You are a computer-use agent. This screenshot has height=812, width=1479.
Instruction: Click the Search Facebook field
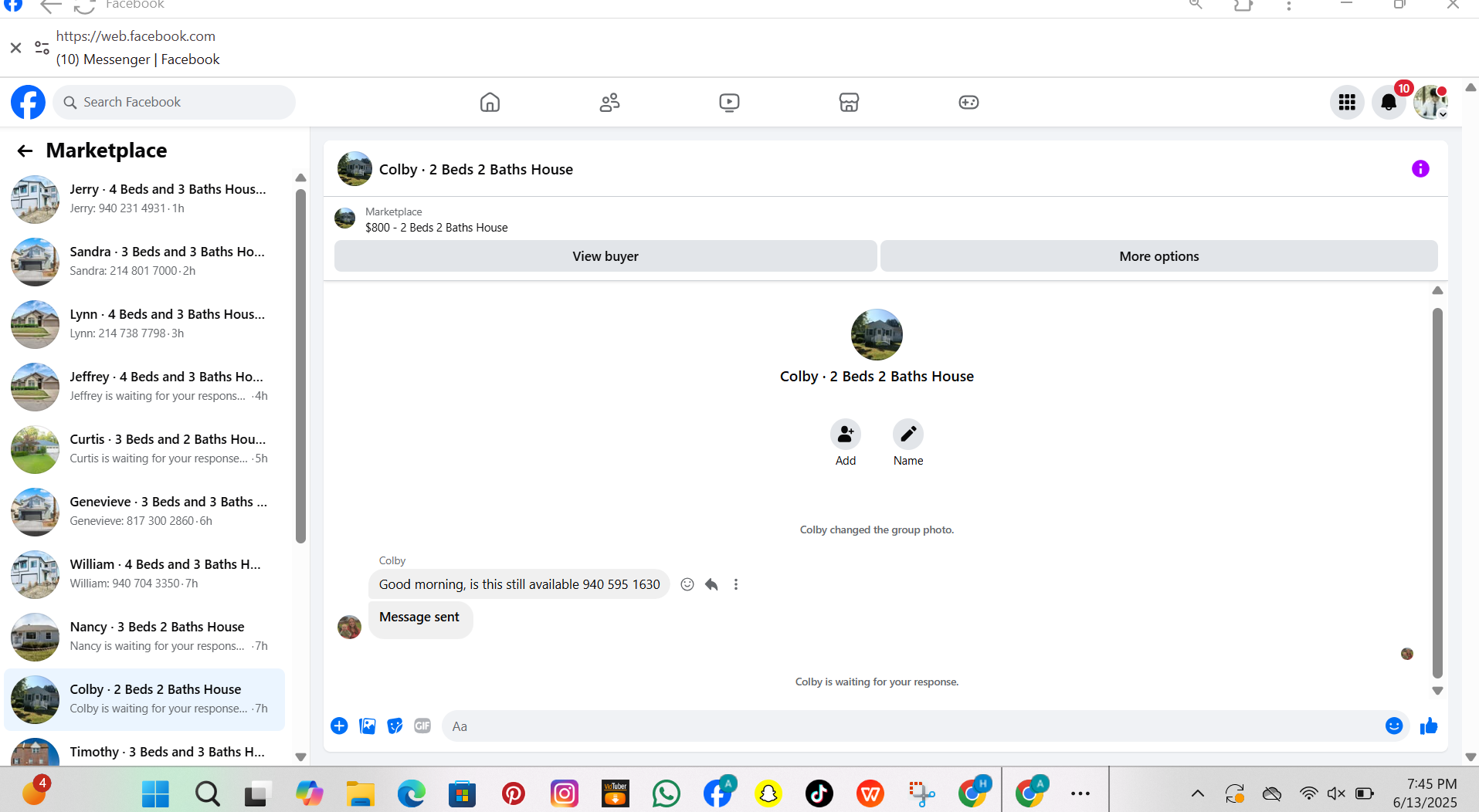click(175, 102)
